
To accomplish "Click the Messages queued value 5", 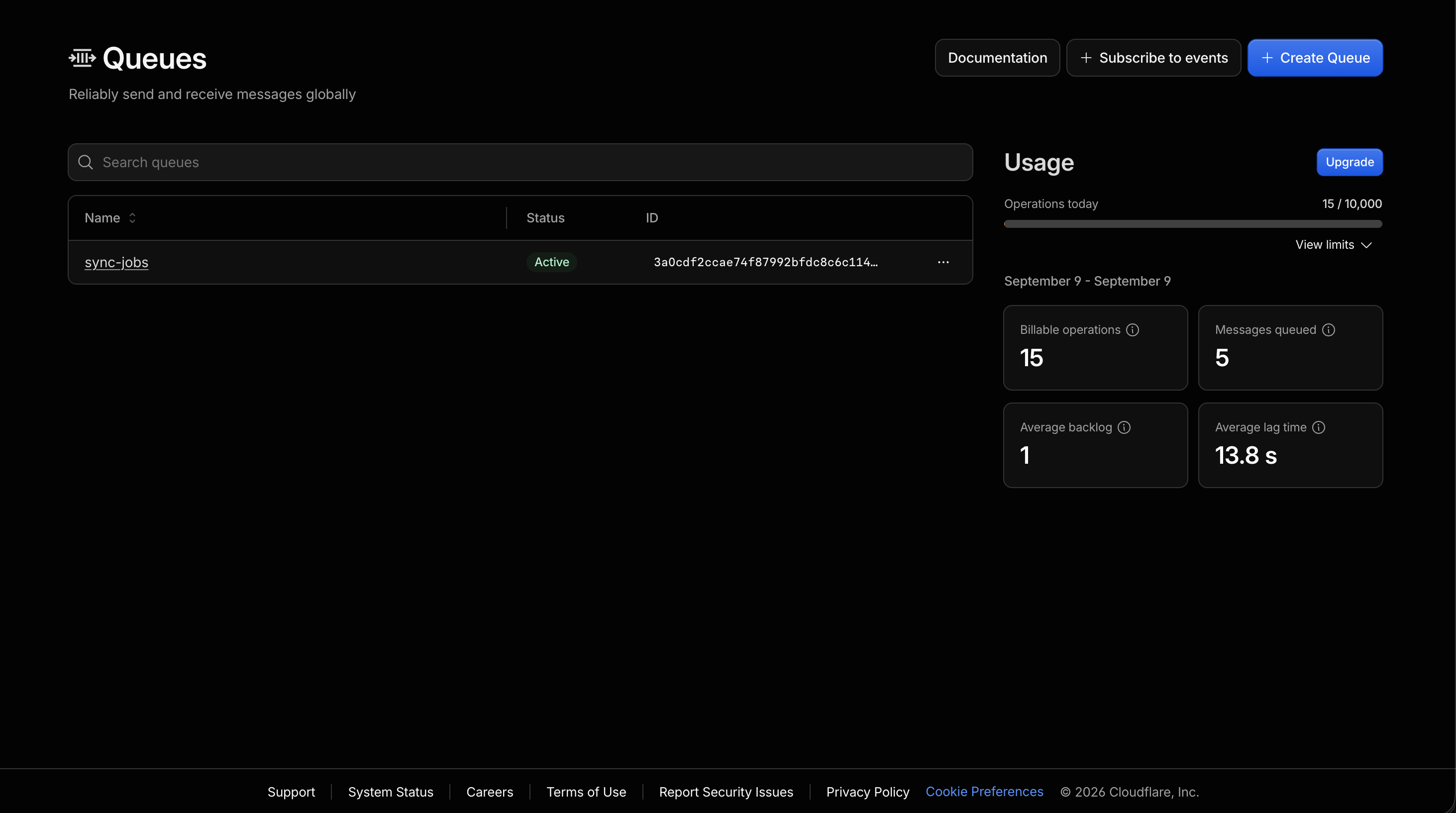I will [x=1222, y=358].
